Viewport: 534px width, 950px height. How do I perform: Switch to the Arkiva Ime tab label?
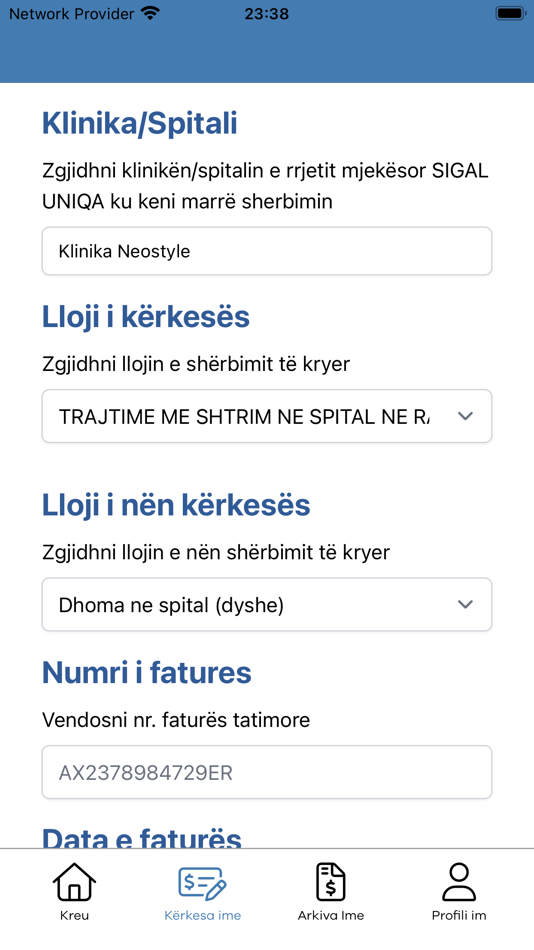click(x=331, y=915)
